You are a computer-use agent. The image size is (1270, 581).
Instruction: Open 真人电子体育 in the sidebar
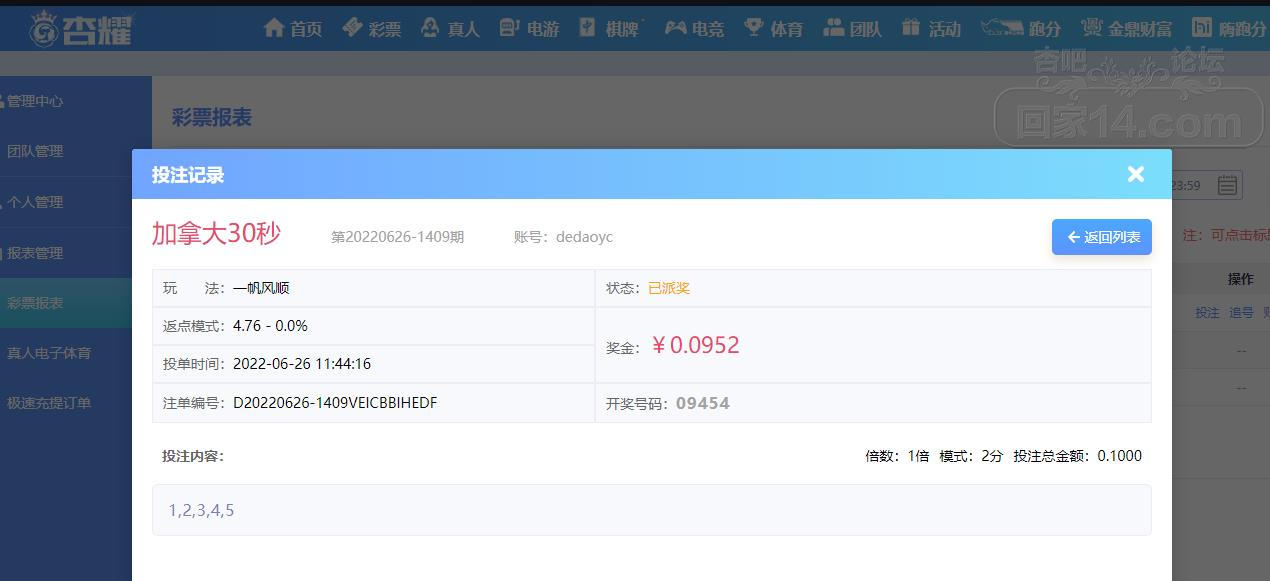49,353
